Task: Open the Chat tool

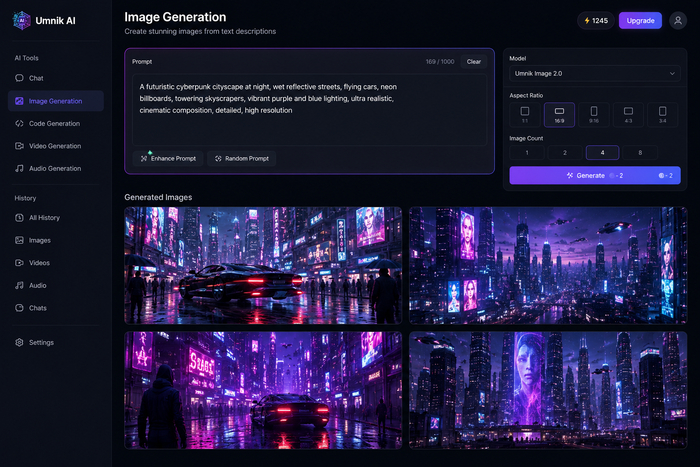Action: tap(56, 78)
